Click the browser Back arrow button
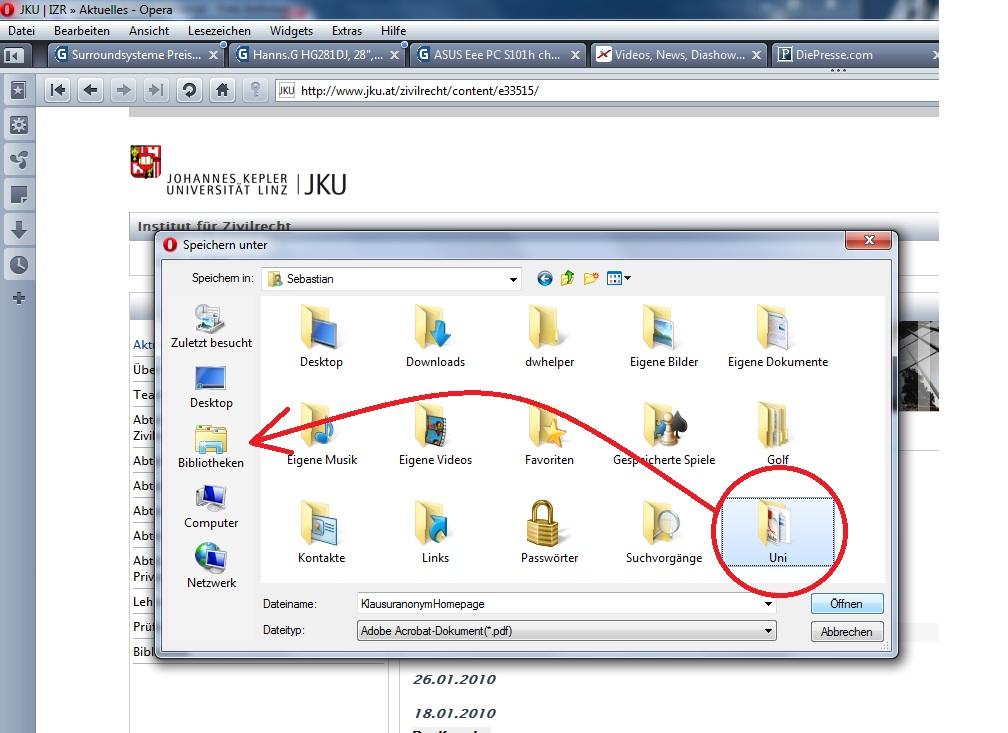 [x=91, y=90]
